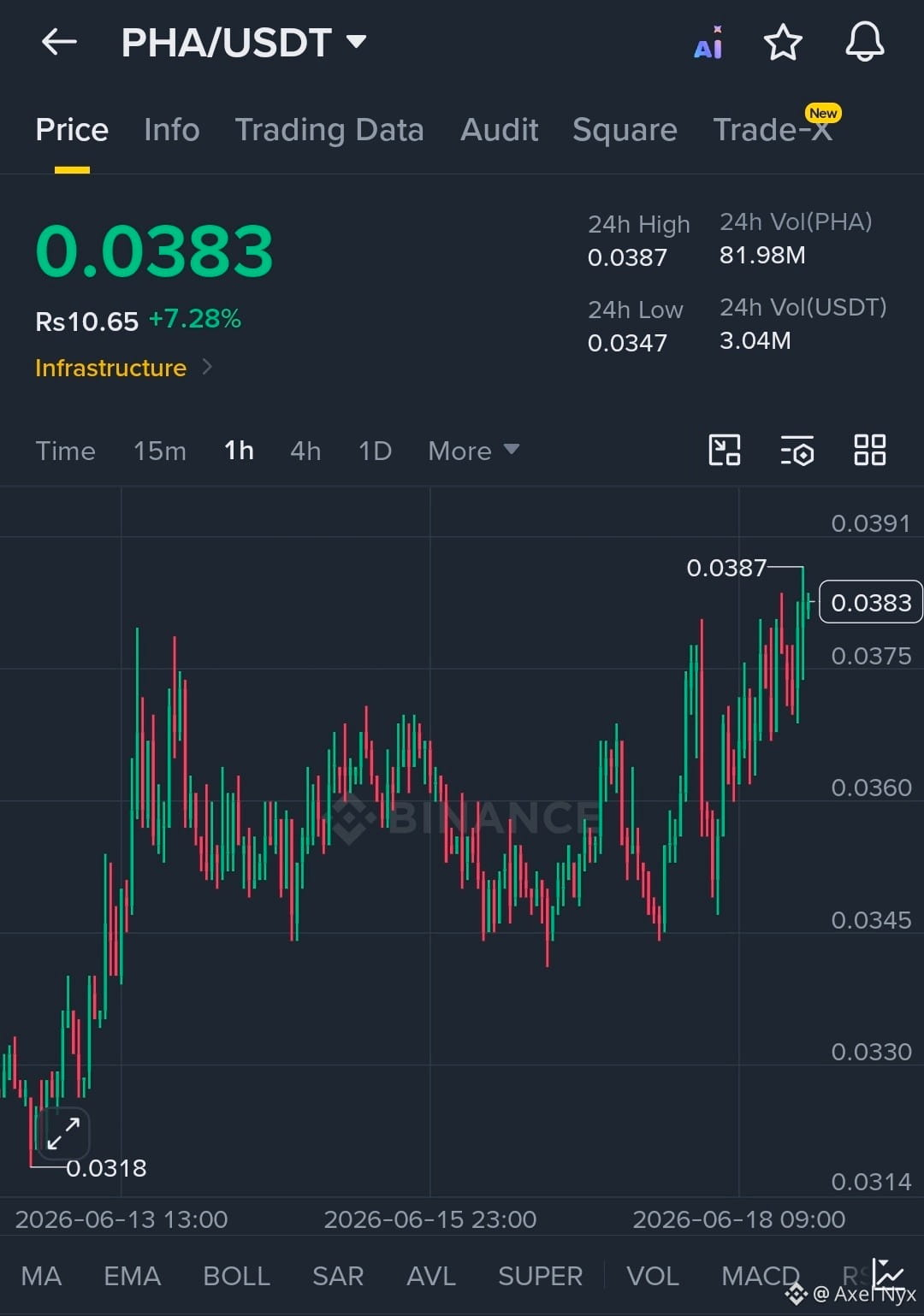Screen dimensions: 924x1316
Task: Switch to the Info tab
Action: click(172, 130)
